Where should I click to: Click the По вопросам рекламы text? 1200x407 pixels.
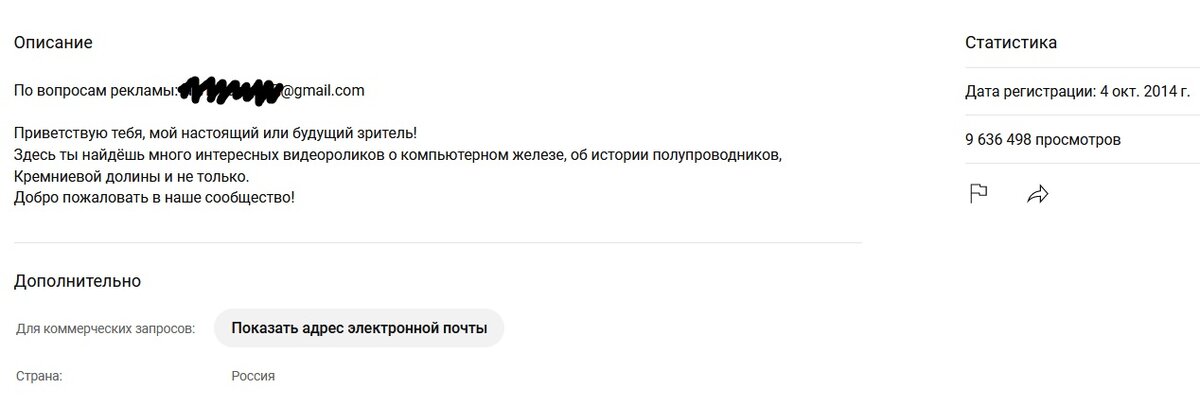point(96,90)
